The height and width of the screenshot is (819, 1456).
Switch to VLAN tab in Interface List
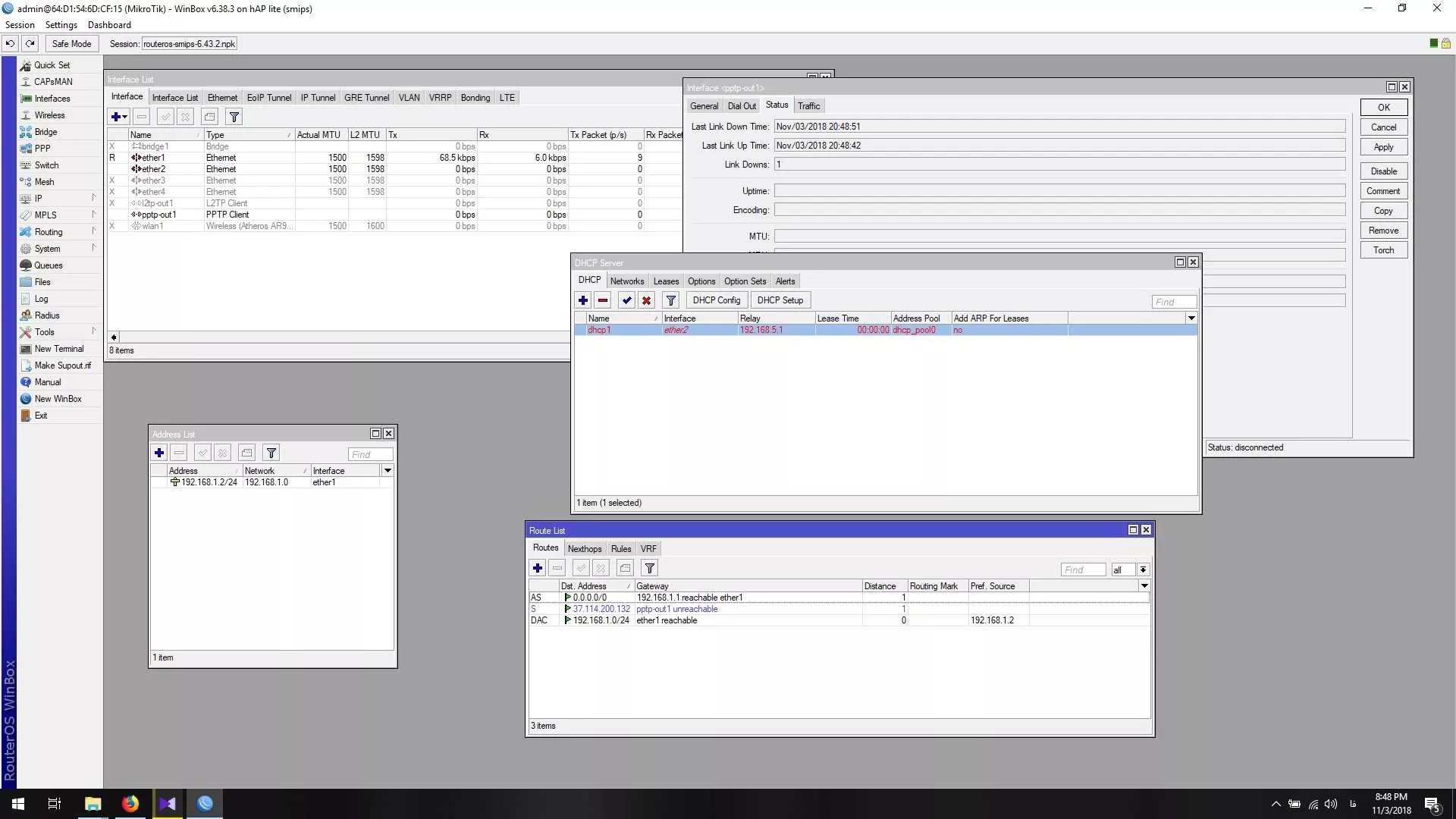tap(409, 98)
